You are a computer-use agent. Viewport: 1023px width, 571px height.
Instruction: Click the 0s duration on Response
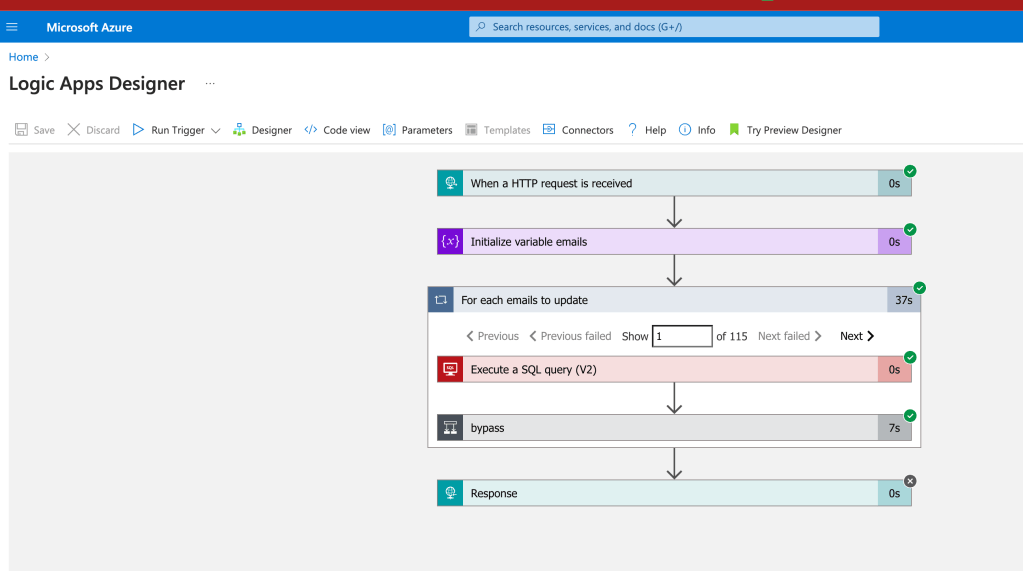click(x=894, y=493)
